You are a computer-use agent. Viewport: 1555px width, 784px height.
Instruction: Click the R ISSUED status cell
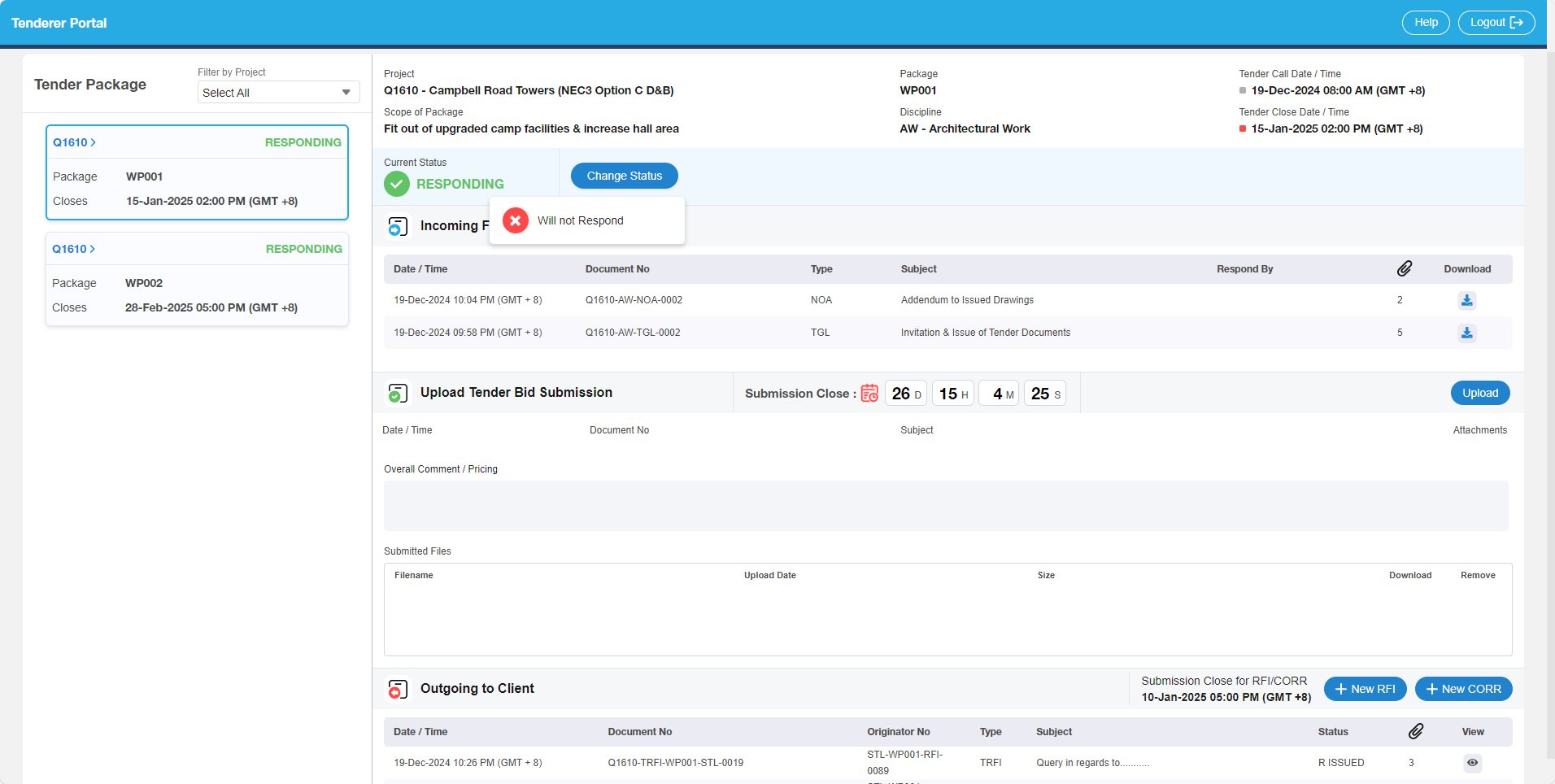click(1341, 763)
